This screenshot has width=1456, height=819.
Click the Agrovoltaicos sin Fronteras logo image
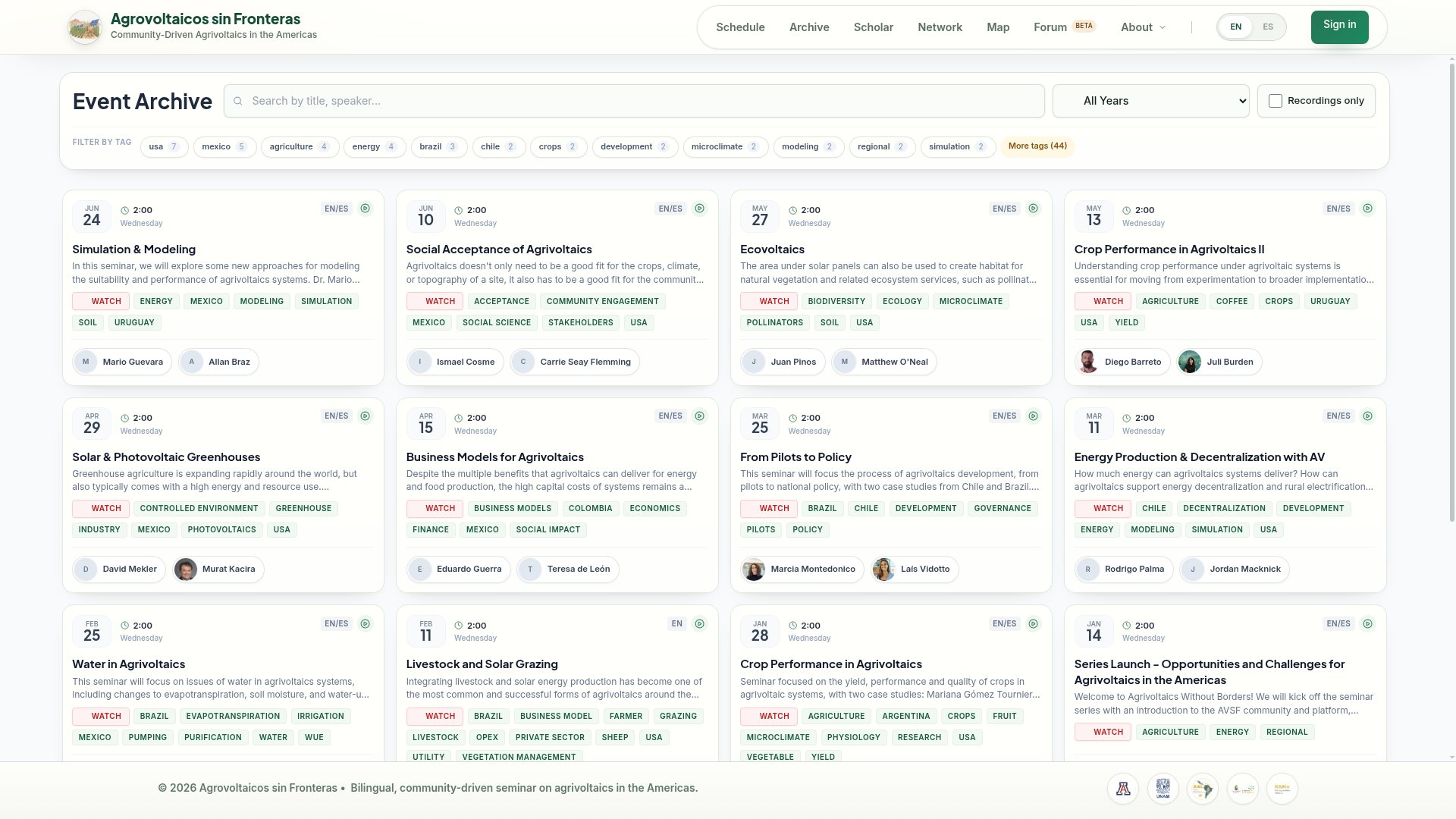(x=85, y=27)
